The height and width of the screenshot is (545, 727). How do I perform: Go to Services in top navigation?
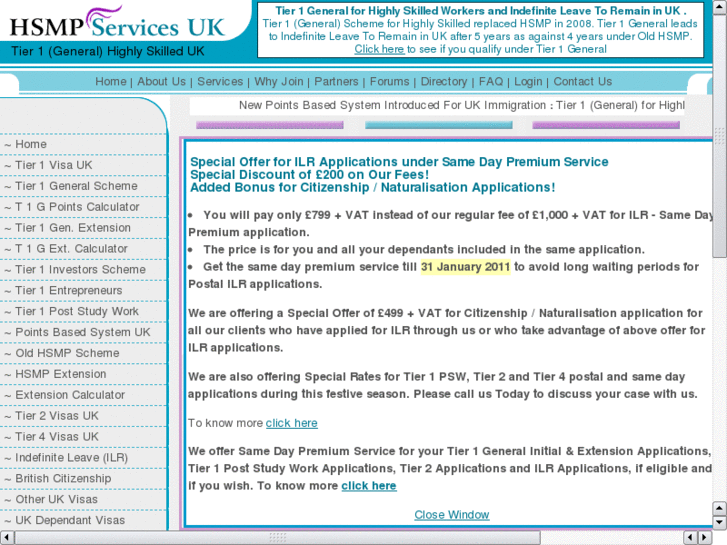coord(220,82)
